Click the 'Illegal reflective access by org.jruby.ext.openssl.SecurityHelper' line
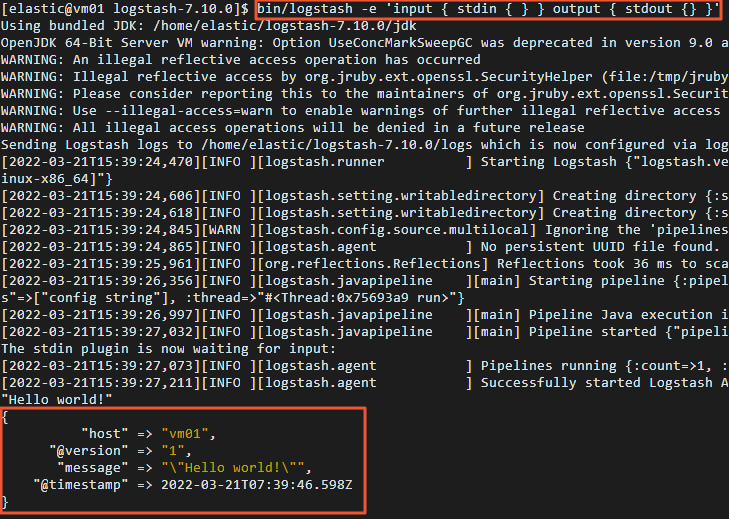The height and width of the screenshot is (519, 729). pyautogui.click(x=364, y=77)
